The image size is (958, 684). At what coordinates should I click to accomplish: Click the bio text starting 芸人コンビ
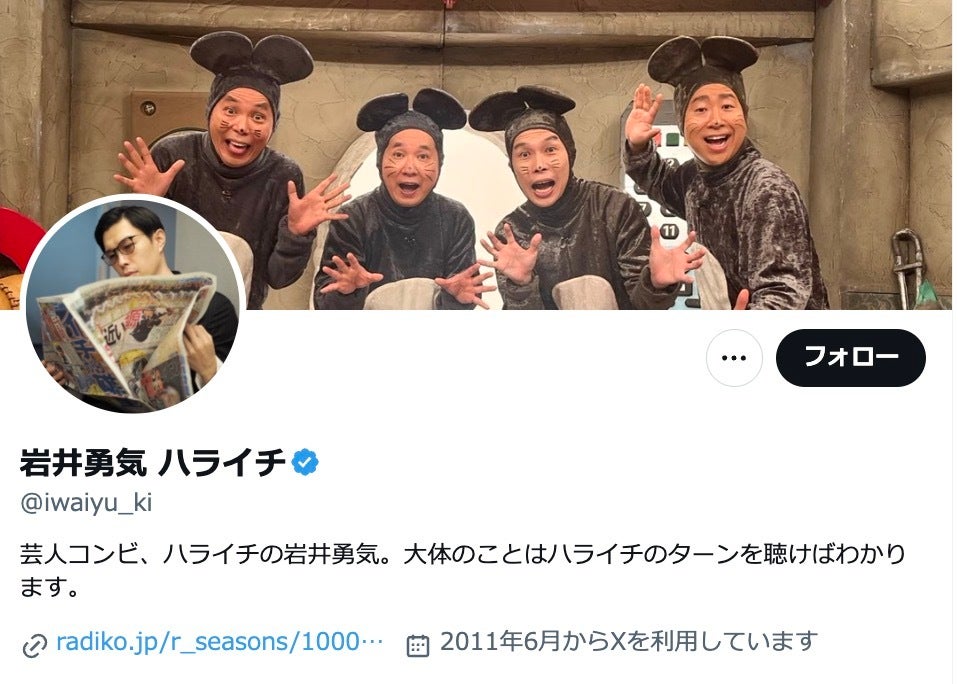[x=463, y=570]
